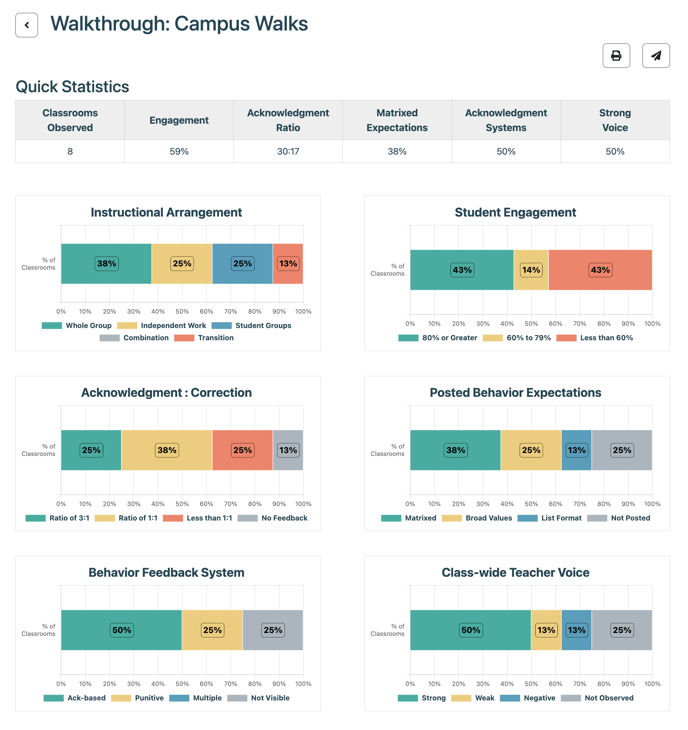The image size is (688, 730).
Task: Toggle the No Feedback legend item
Action: click(273, 518)
